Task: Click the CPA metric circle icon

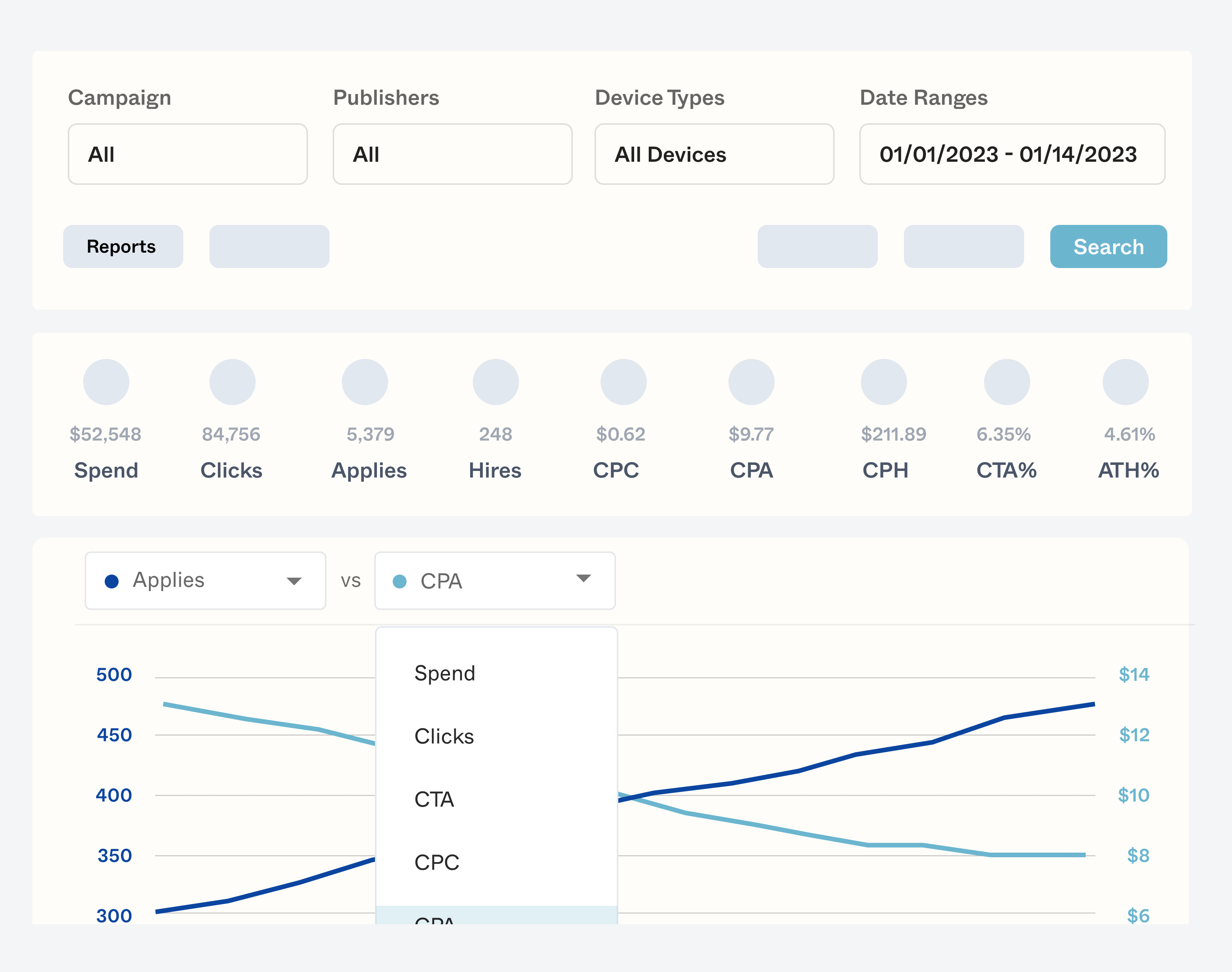Action: 752,382
